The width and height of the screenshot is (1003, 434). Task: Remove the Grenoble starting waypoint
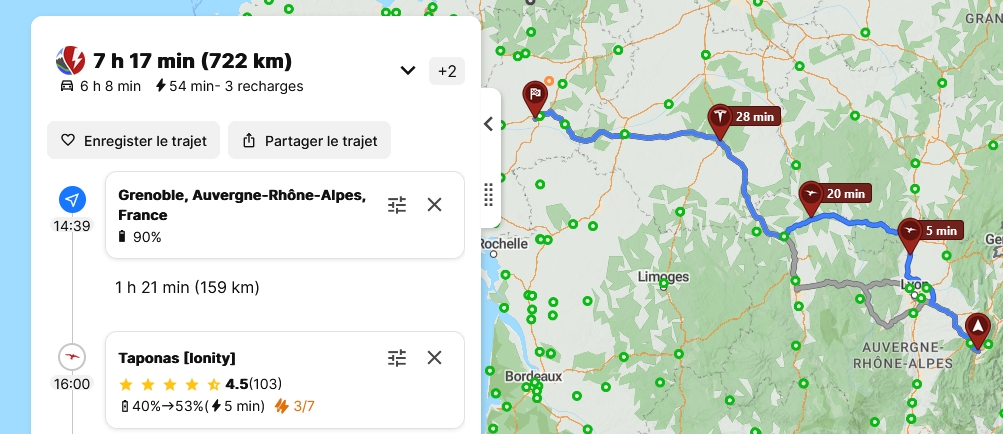pos(434,205)
